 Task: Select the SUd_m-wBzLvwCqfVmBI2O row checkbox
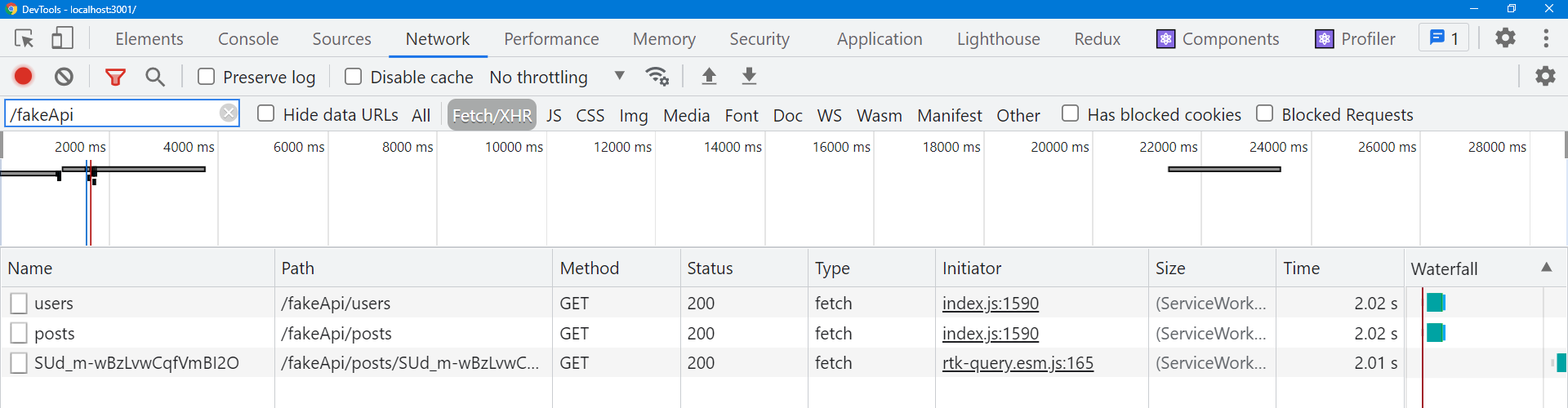tap(19, 363)
